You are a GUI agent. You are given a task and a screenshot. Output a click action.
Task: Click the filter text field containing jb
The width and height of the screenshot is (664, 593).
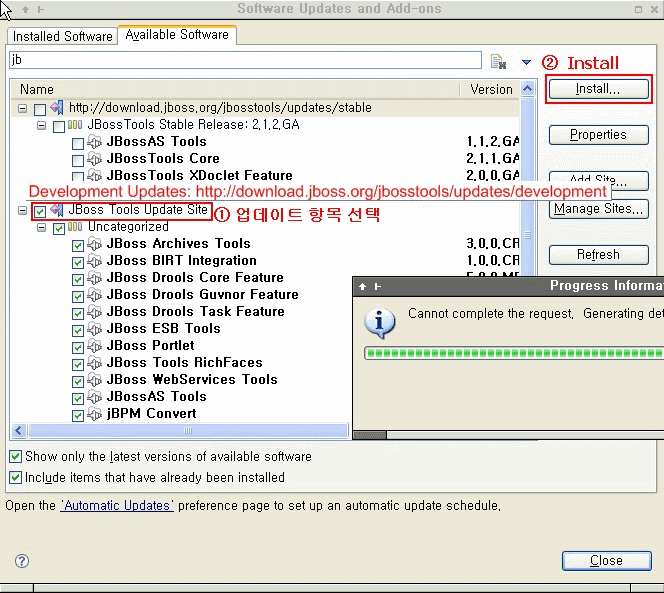(x=245, y=60)
